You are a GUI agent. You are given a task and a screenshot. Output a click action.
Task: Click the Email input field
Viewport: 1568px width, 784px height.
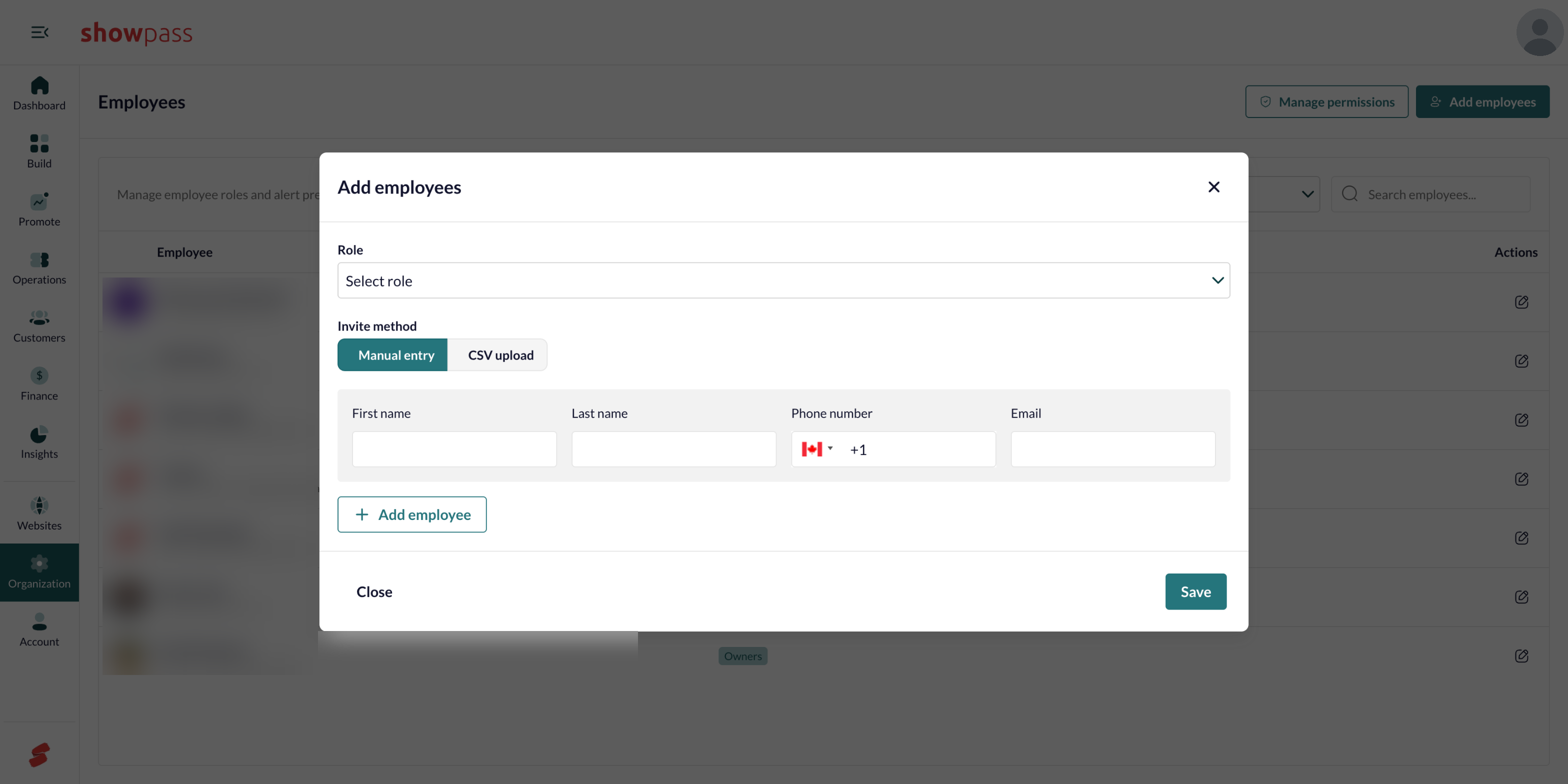[1112, 449]
